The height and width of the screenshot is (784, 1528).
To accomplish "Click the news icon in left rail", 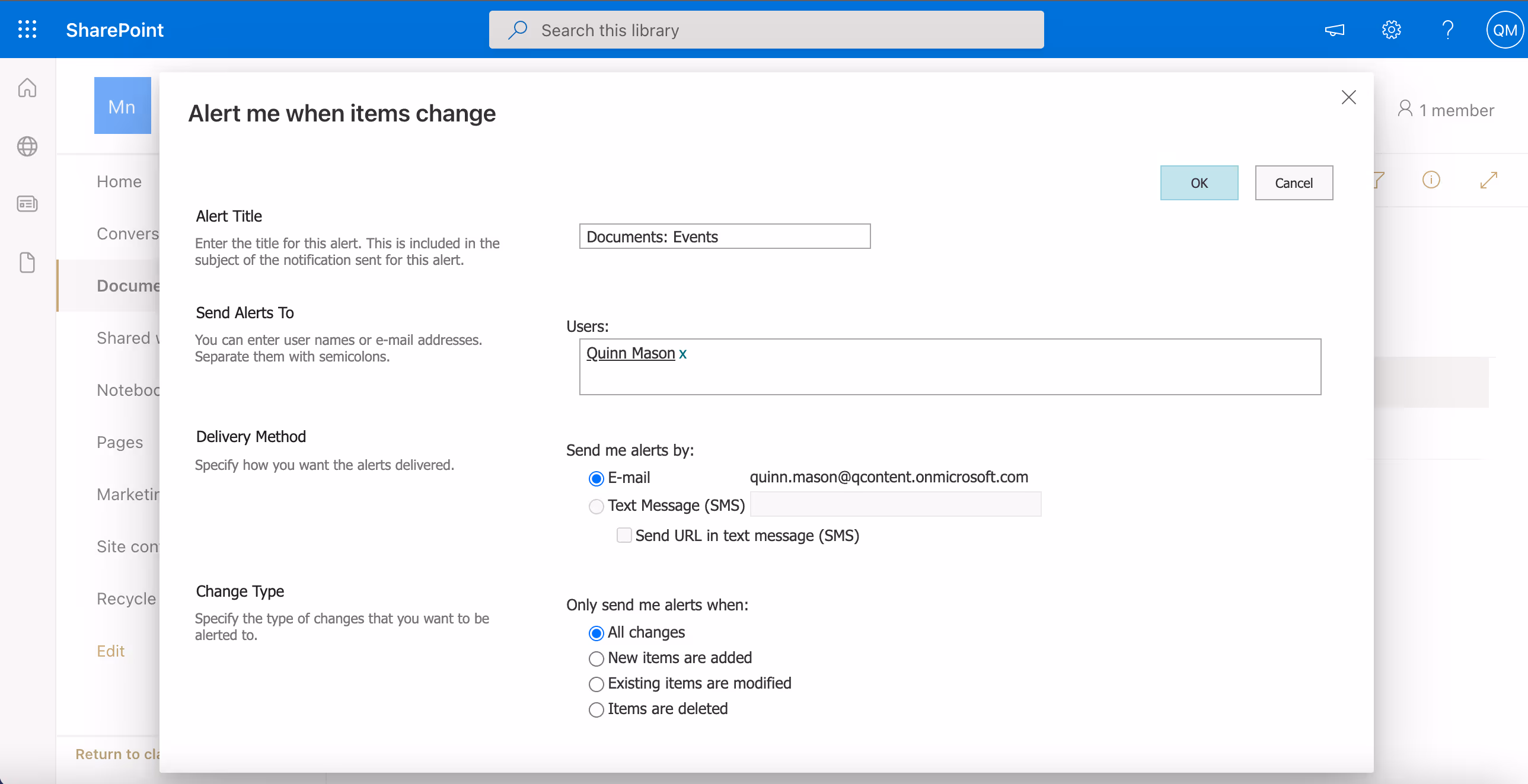I will 27,204.
